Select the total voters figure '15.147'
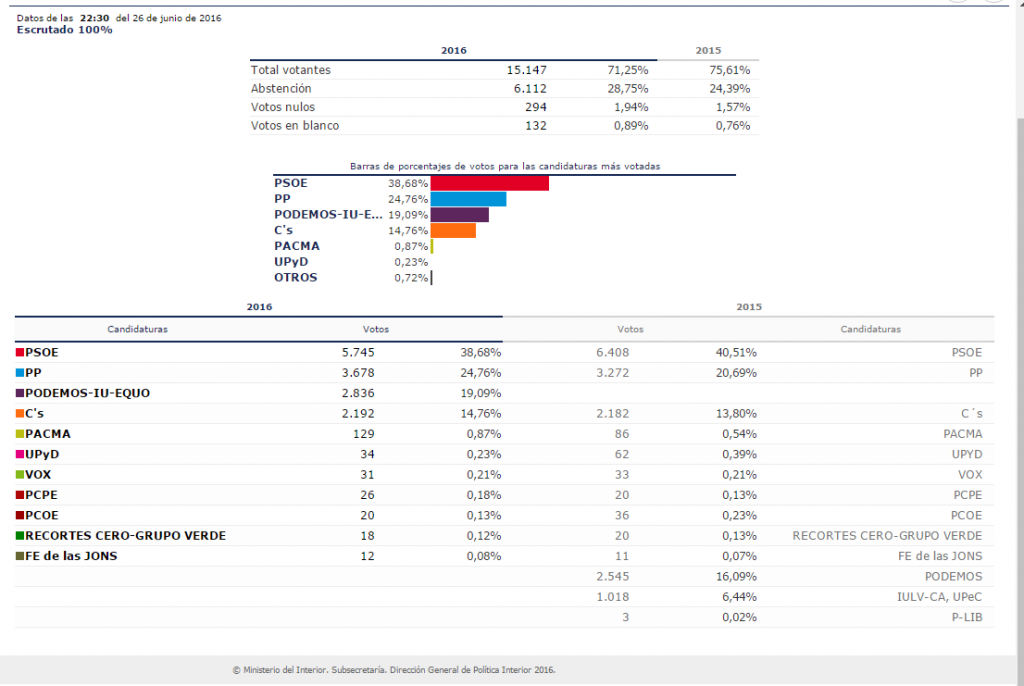This screenshot has height=686, width=1024. click(526, 70)
